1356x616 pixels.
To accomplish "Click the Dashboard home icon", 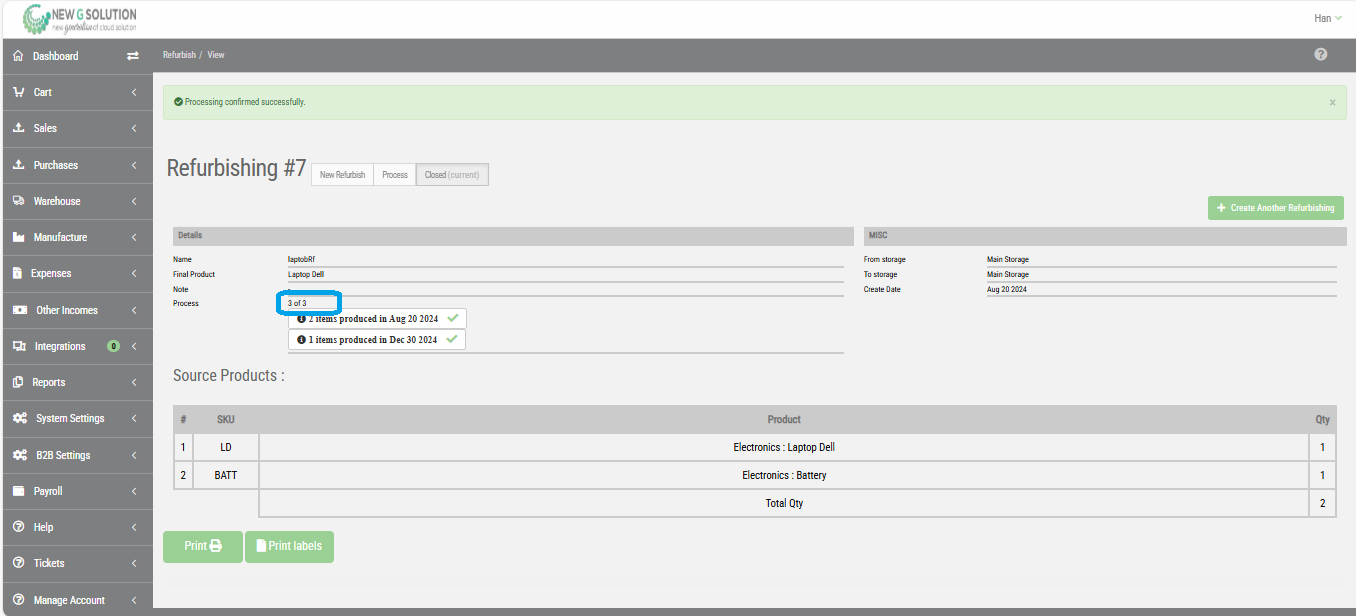I will (18, 56).
